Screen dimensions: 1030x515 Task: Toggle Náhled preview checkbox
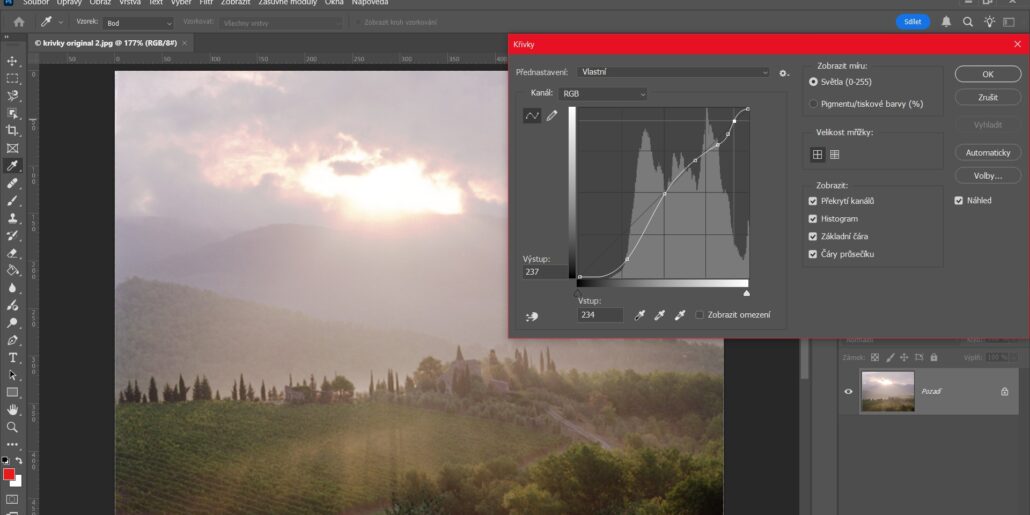(958, 200)
